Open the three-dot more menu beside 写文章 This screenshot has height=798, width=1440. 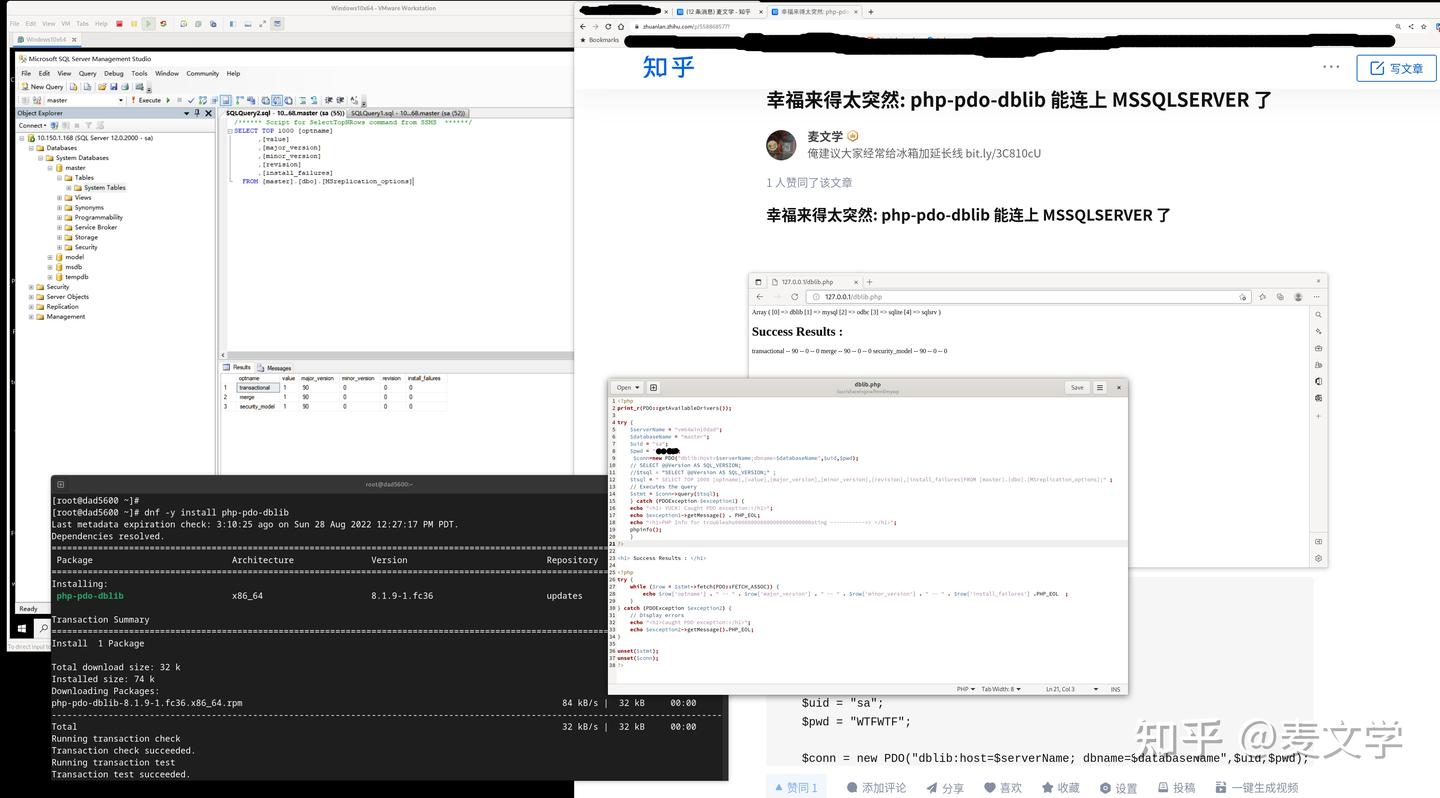pos(1331,67)
